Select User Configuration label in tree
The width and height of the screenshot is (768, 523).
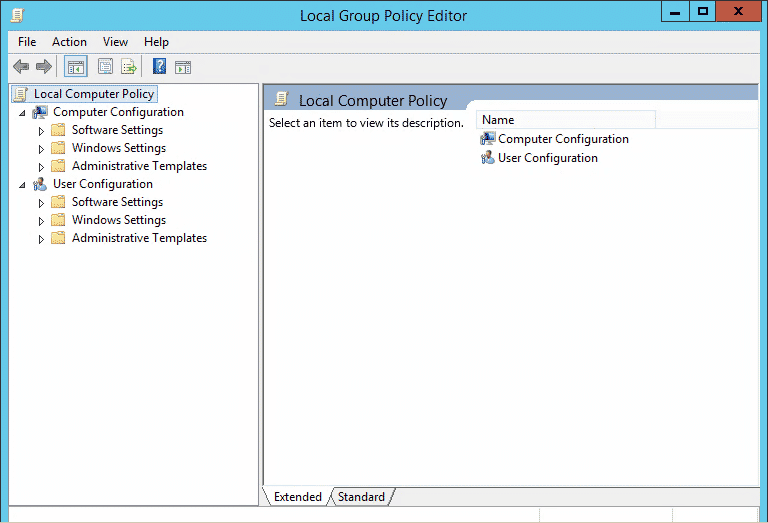(103, 184)
